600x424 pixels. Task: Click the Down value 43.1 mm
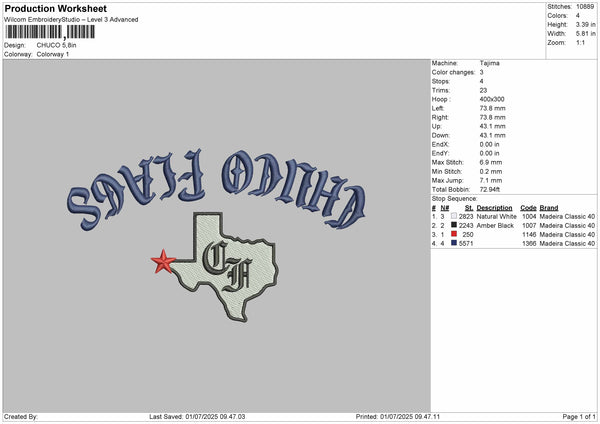pyautogui.click(x=492, y=135)
